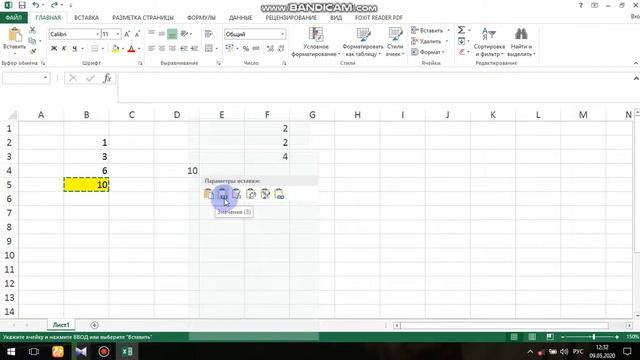Click the Вставить cells button
640x360 pixels.
pyautogui.click(x=427, y=30)
